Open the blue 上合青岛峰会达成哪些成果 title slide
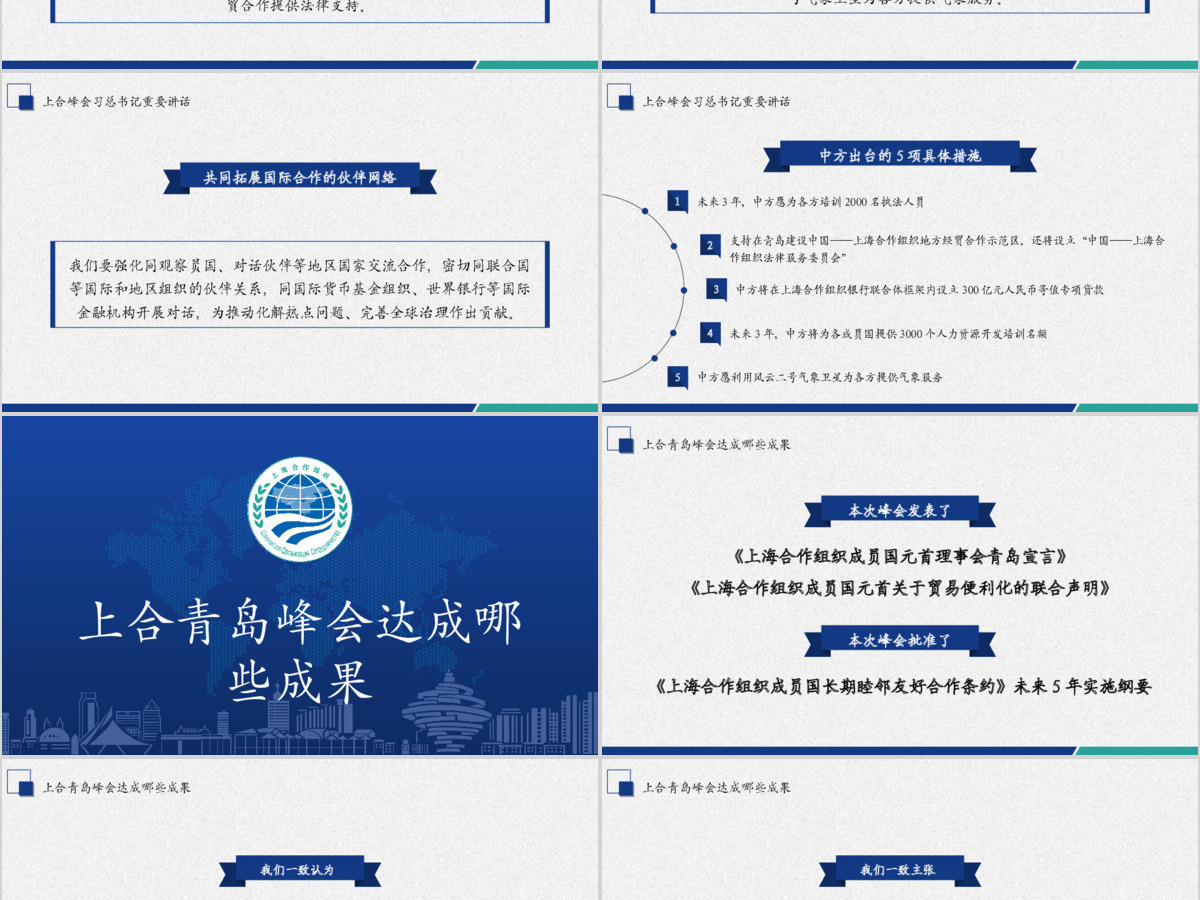This screenshot has width=1200, height=900. (300, 585)
